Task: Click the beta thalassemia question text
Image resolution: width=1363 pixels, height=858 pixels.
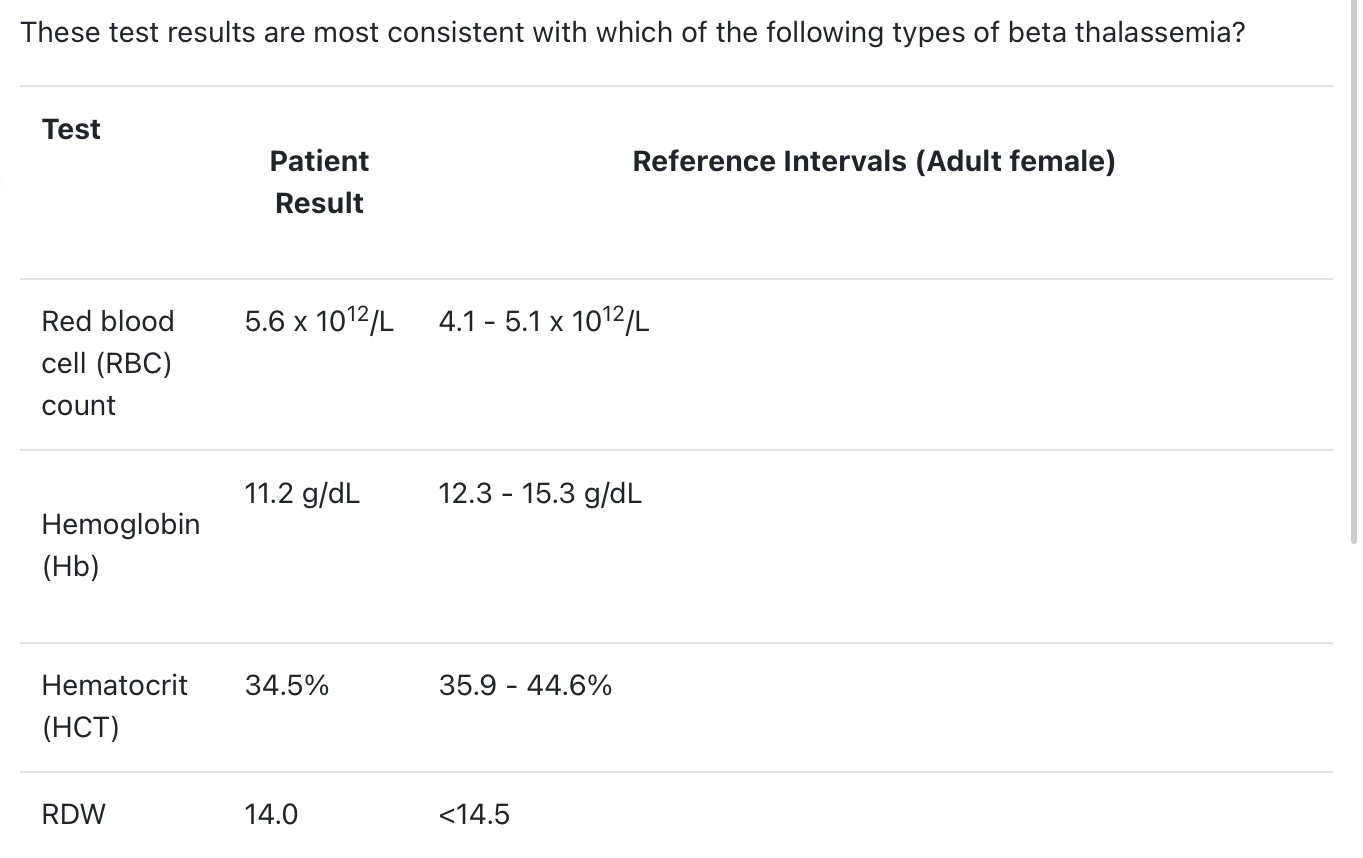Action: [632, 33]
